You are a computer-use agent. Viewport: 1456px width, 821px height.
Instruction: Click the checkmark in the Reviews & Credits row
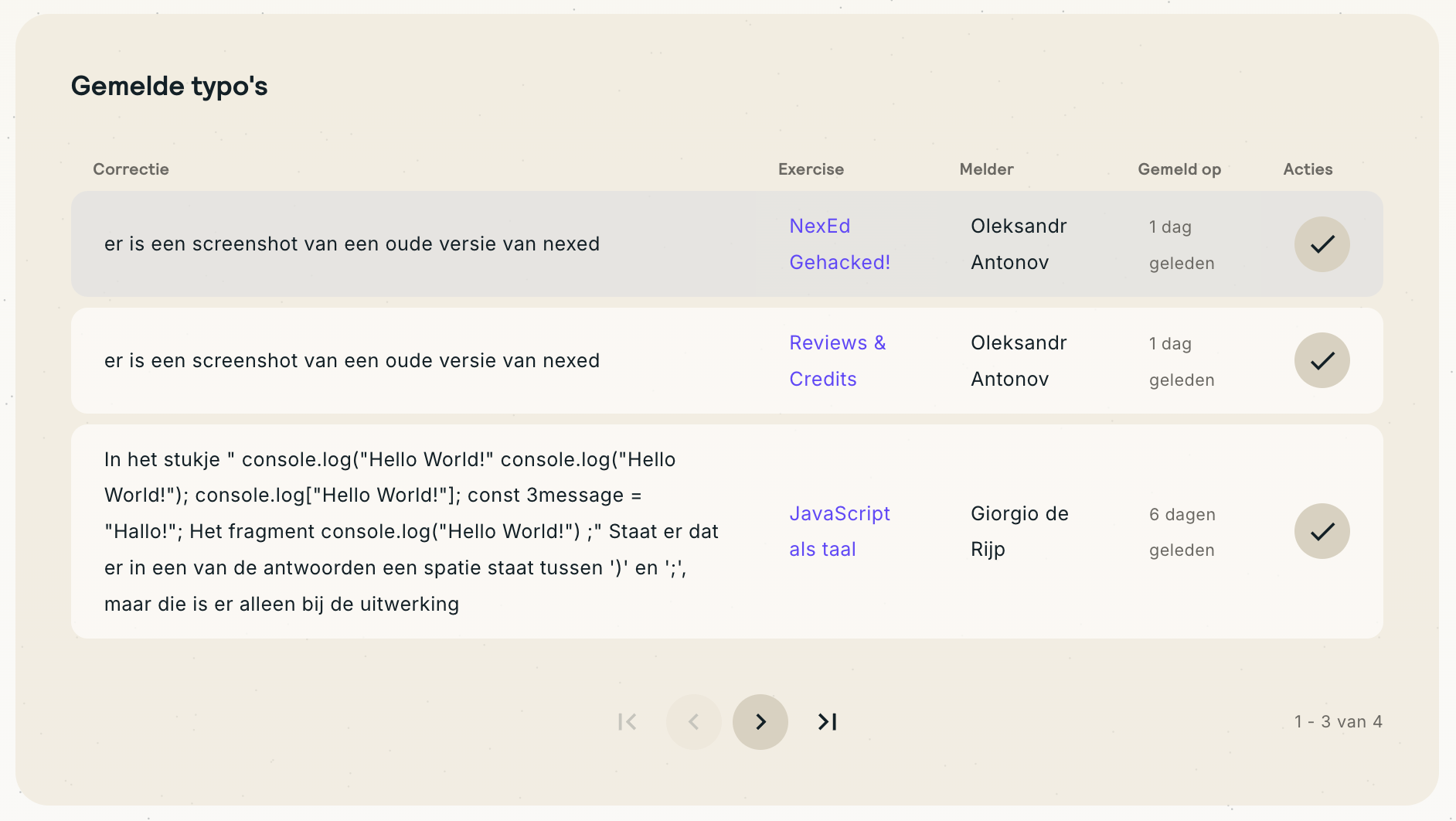pyautogui.click(x=1322, y=360)
